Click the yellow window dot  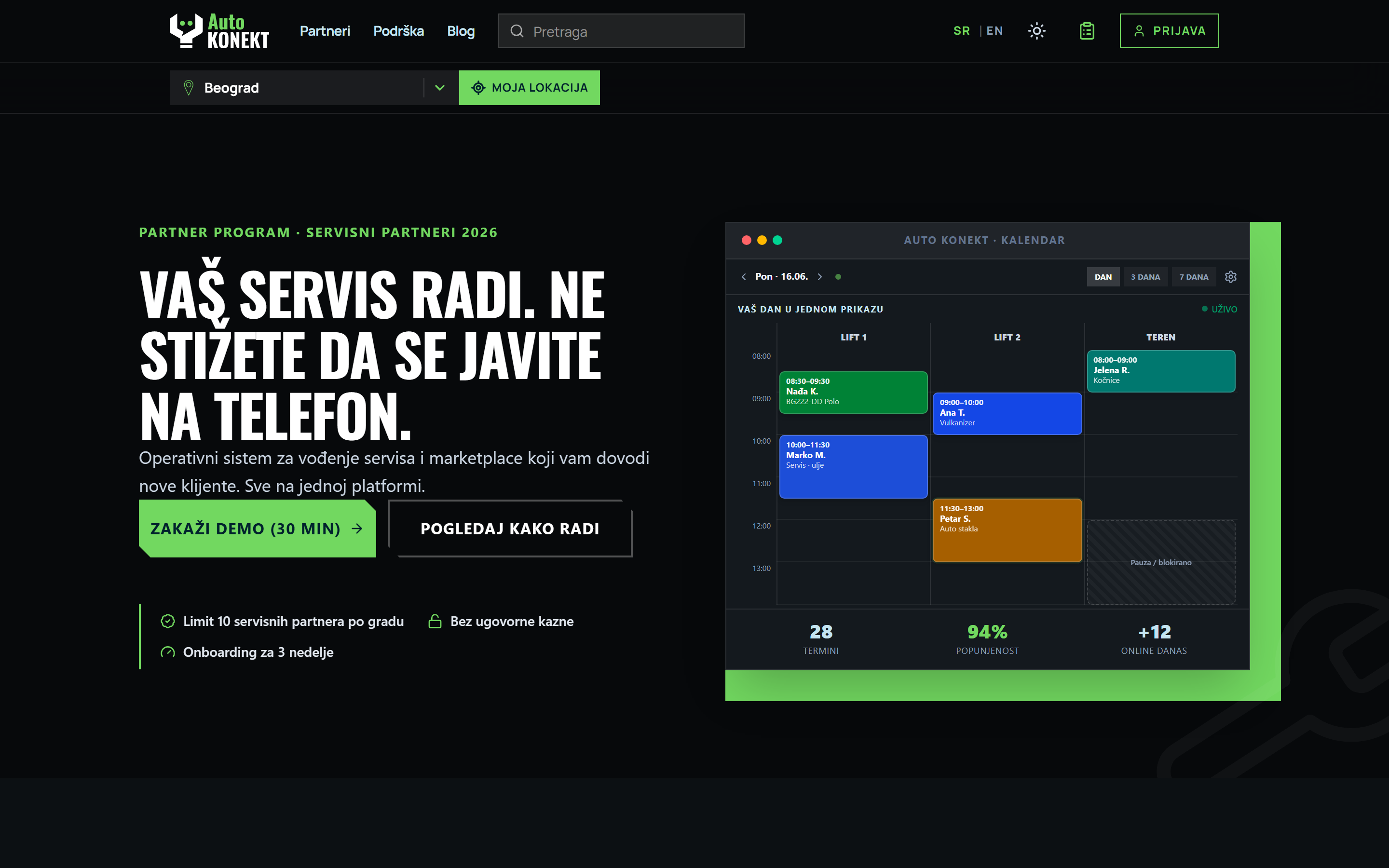coord(762,240)
